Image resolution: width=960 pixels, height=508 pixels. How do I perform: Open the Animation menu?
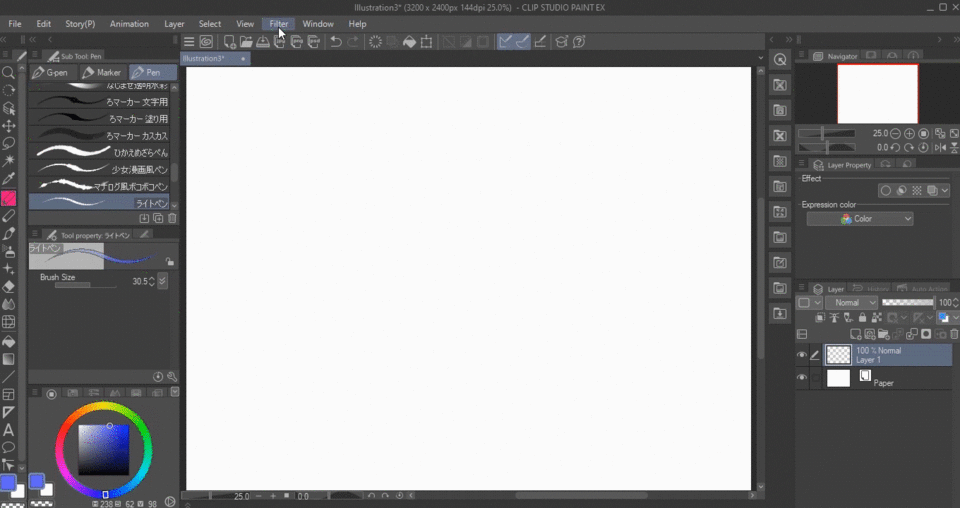point(129,24)
